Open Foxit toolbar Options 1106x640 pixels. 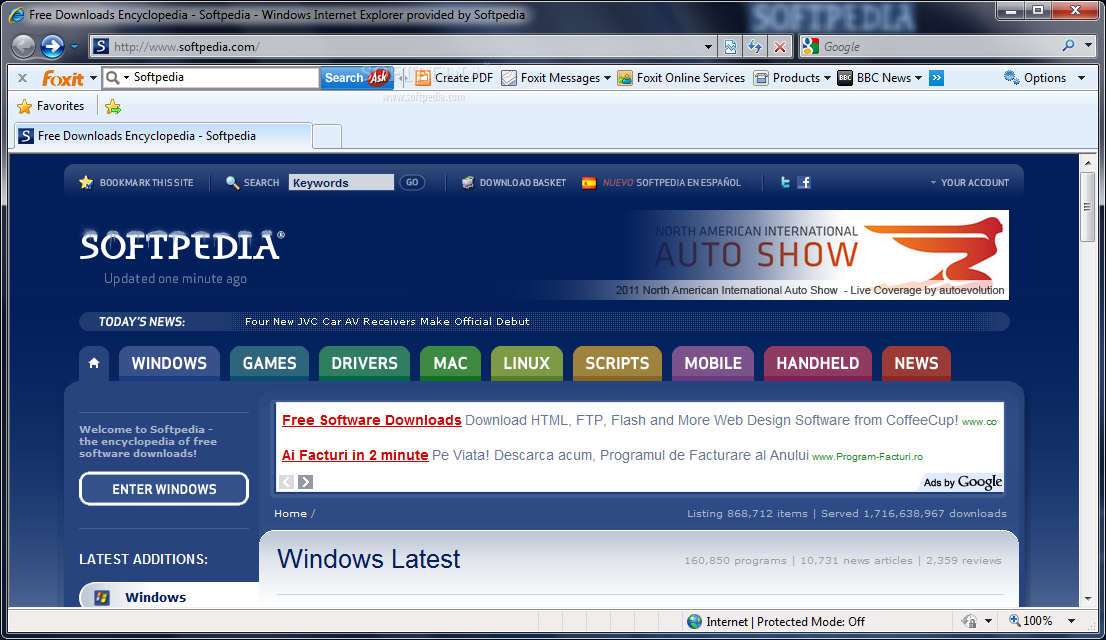(1045, 78)
